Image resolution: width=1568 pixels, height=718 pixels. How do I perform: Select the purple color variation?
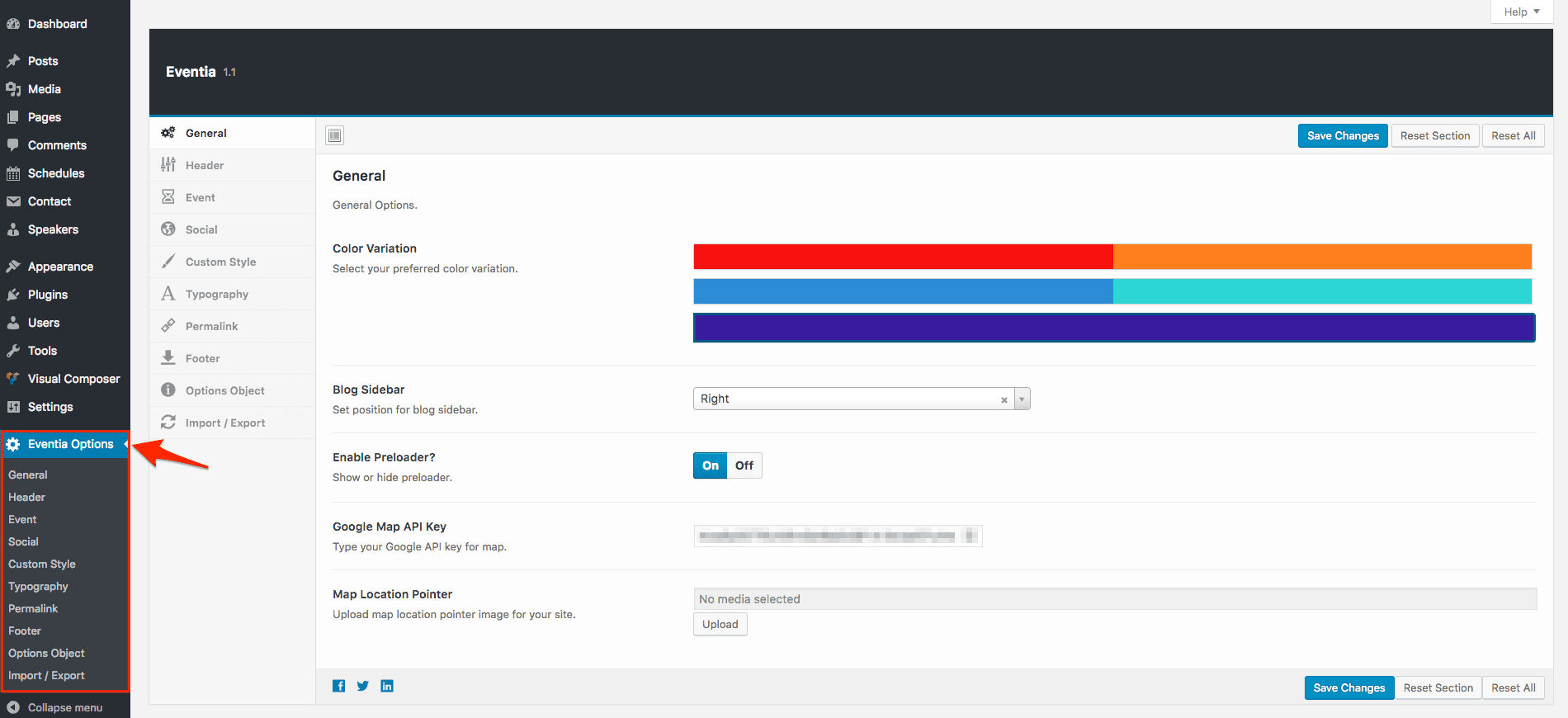[1113, 328]
